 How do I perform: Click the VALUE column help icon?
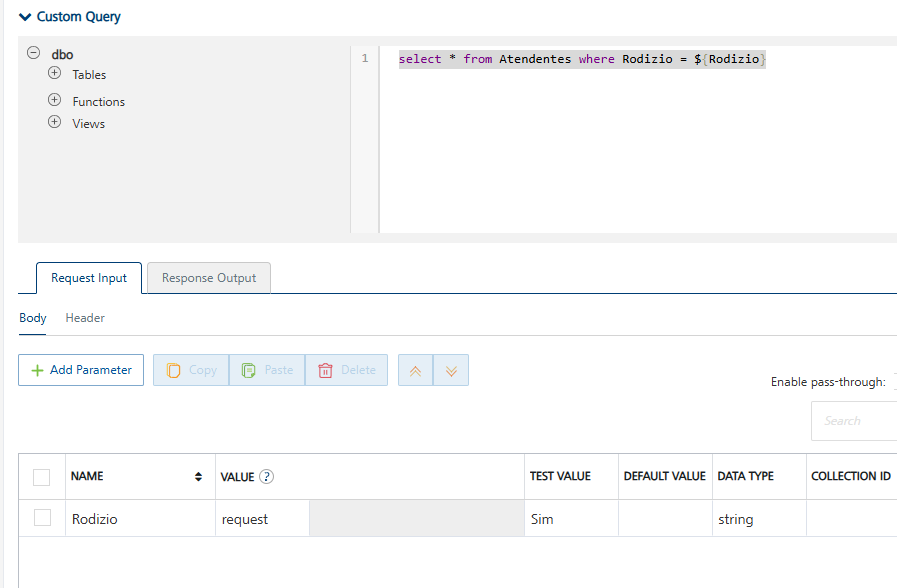coord(267,477)
